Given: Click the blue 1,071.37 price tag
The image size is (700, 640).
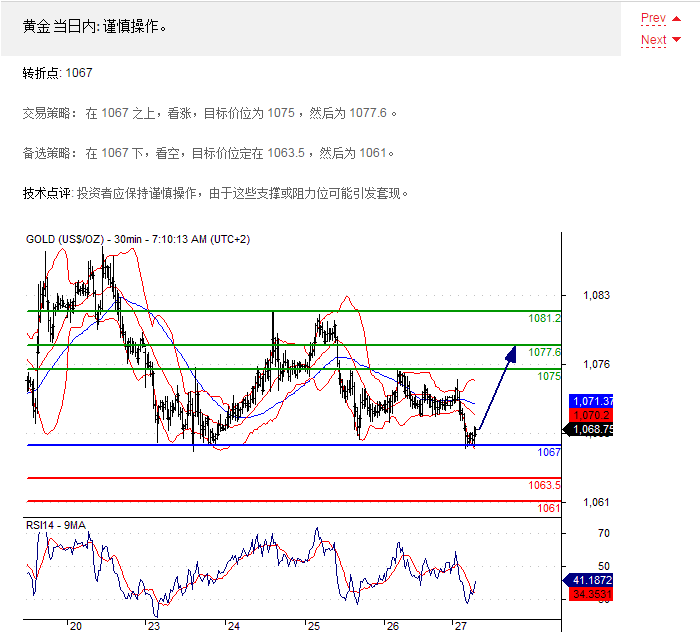Looking at the screenshot, I should tap(591, 401).
